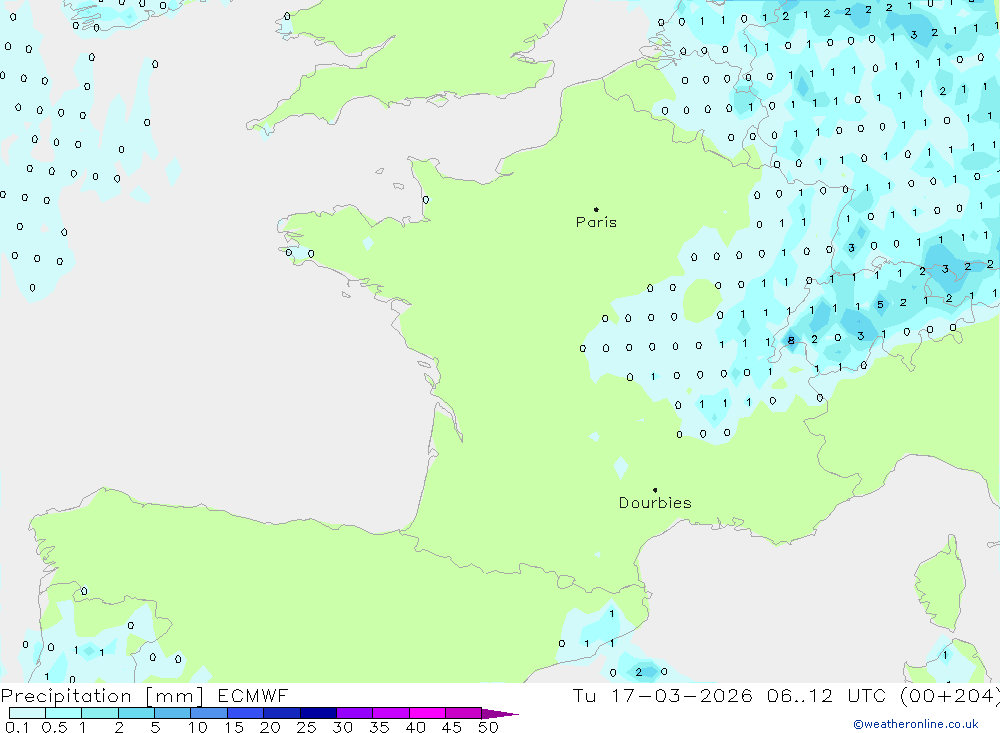Select the 25–30 mm navy legend swatch
Viewport: 1000px width, 733px height.
[x=318, y=713]
